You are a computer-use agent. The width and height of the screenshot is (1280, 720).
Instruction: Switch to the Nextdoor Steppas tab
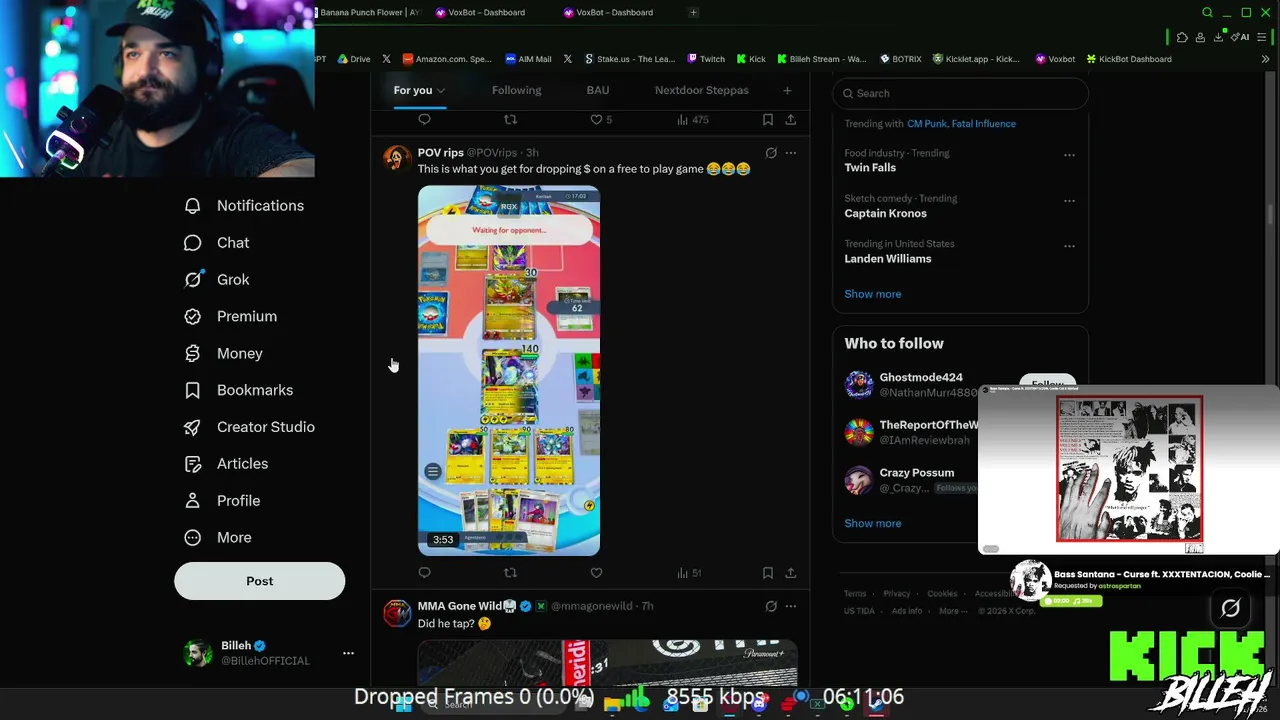701,90
